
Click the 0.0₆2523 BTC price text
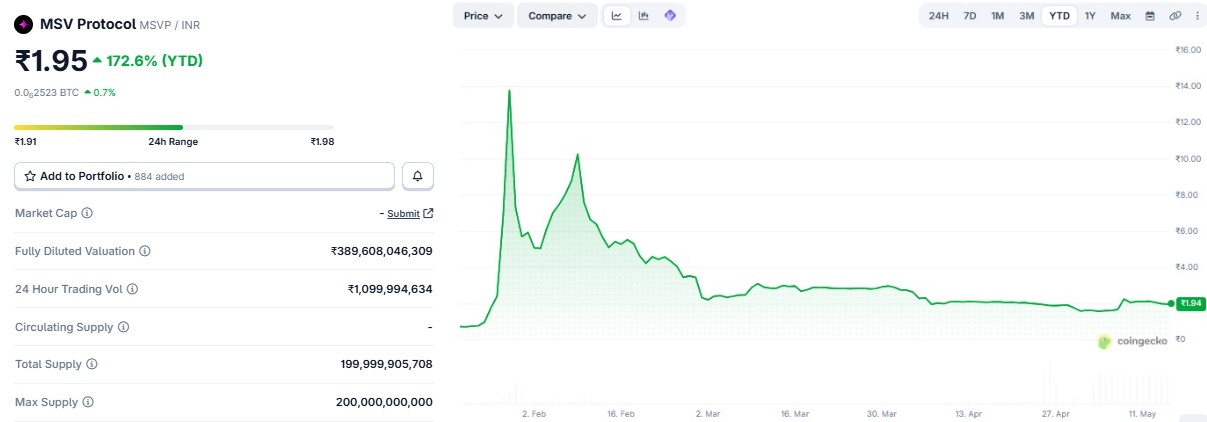tap(46, 92)
